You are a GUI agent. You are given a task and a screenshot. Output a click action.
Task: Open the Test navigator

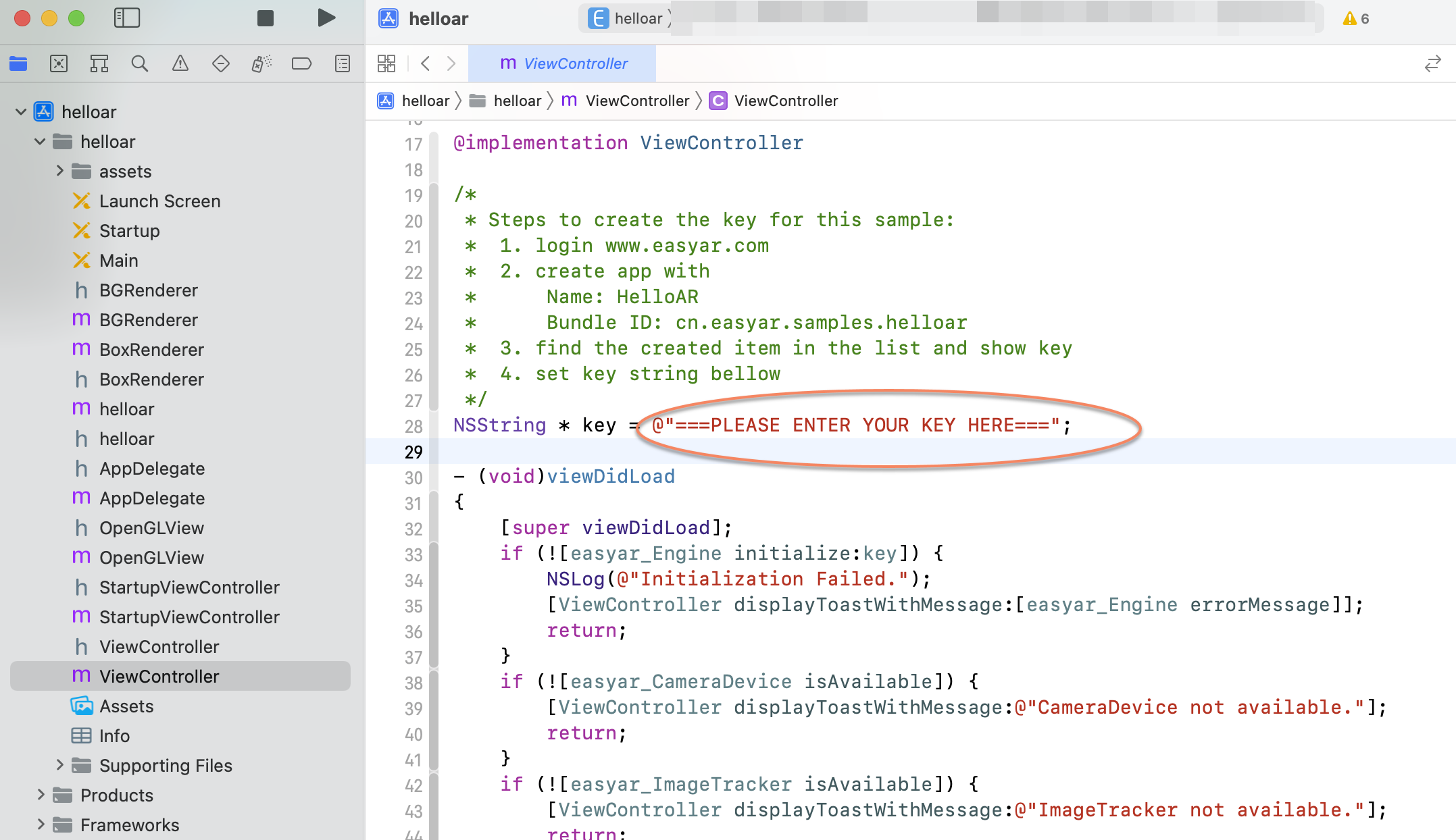click(x=221, y=63)
